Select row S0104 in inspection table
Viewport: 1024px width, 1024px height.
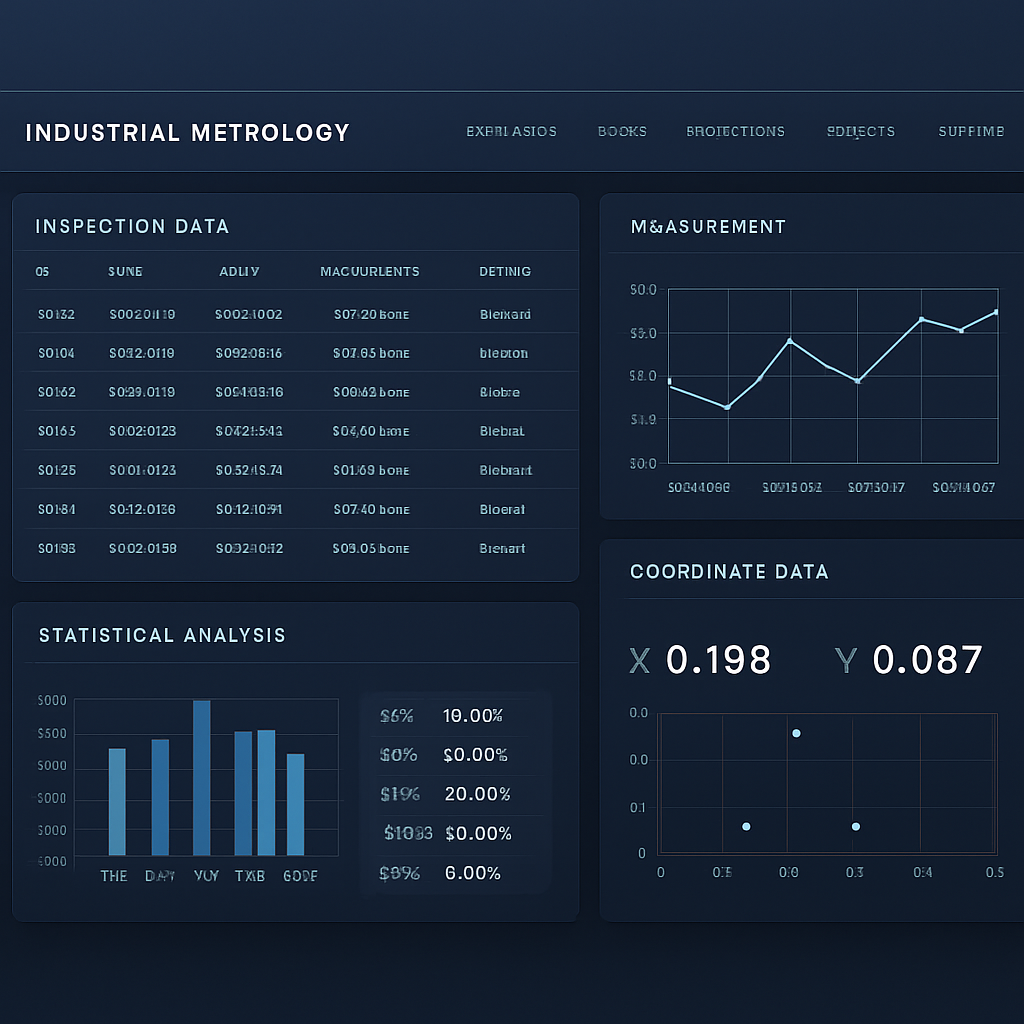[x=301, y=353]
